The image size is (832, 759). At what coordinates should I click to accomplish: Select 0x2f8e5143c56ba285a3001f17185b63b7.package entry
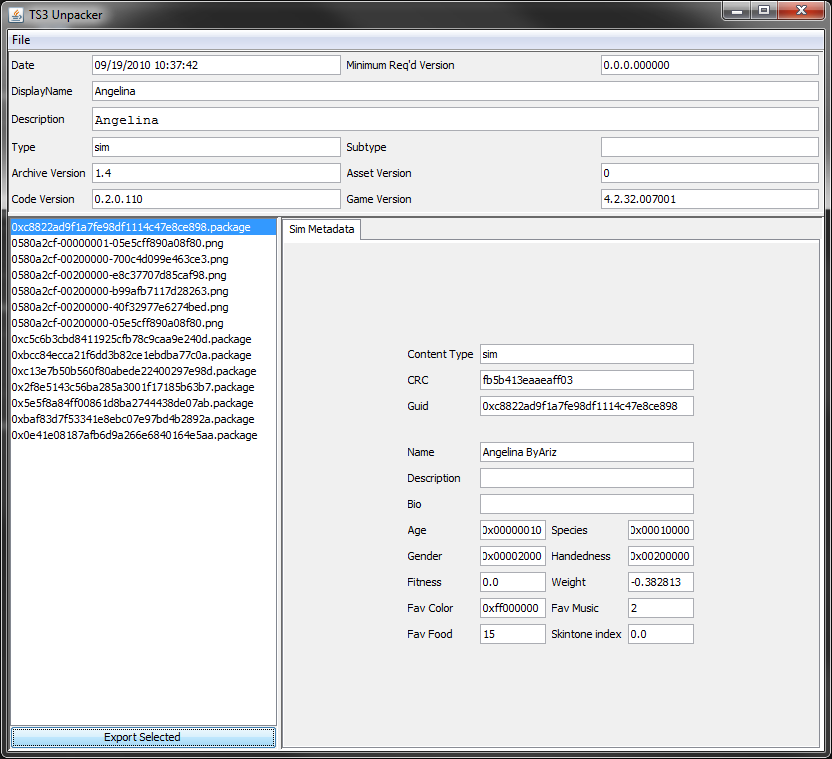point(143,387)
